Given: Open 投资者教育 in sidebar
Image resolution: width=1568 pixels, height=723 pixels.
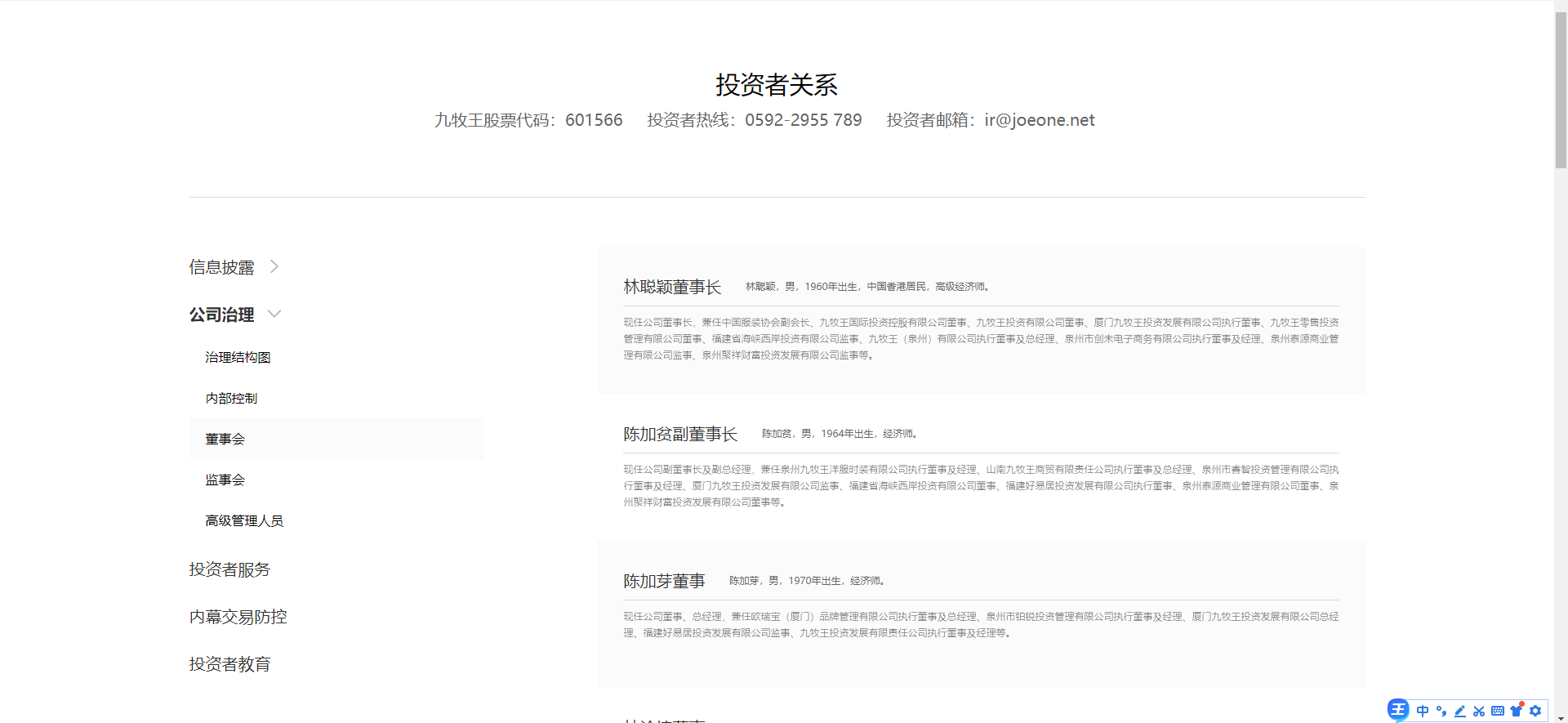Looking at the screenshot, I should 230,664.
